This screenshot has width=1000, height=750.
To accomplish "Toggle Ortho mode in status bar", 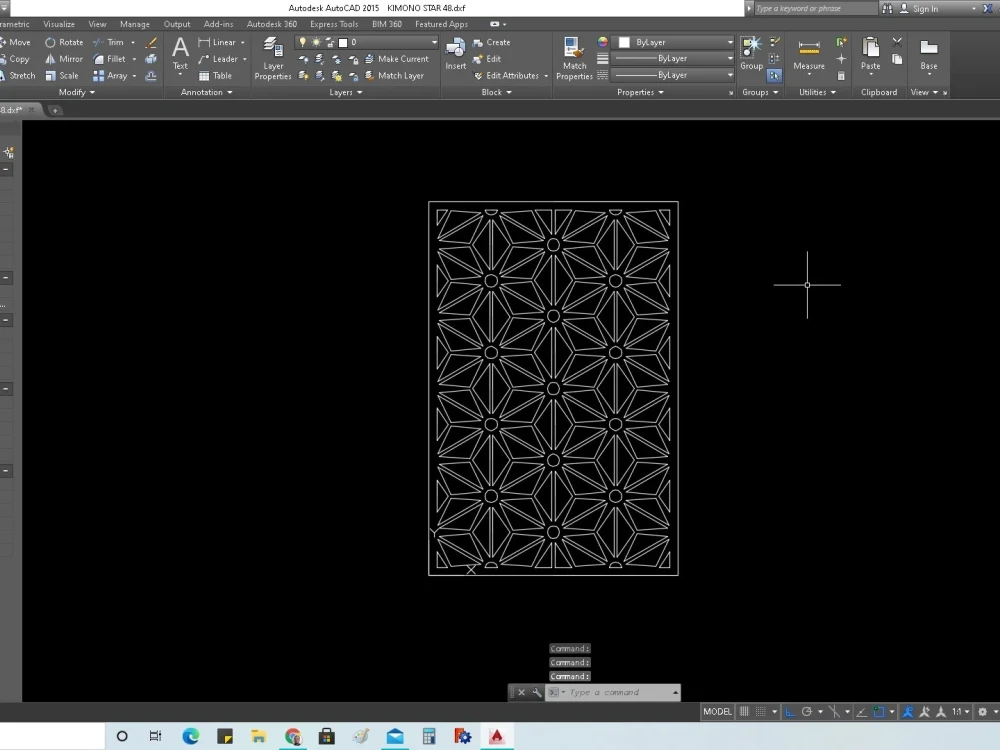I will coord(790,712).
